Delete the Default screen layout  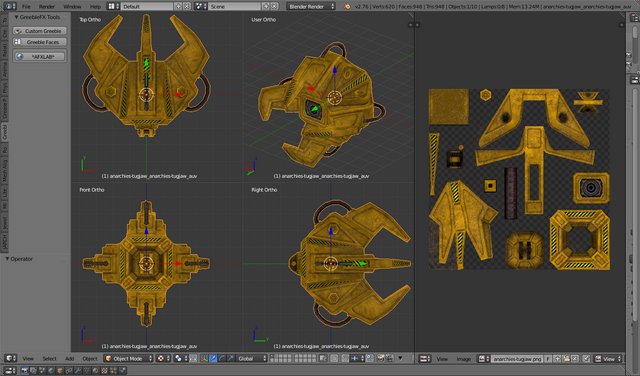187,6
